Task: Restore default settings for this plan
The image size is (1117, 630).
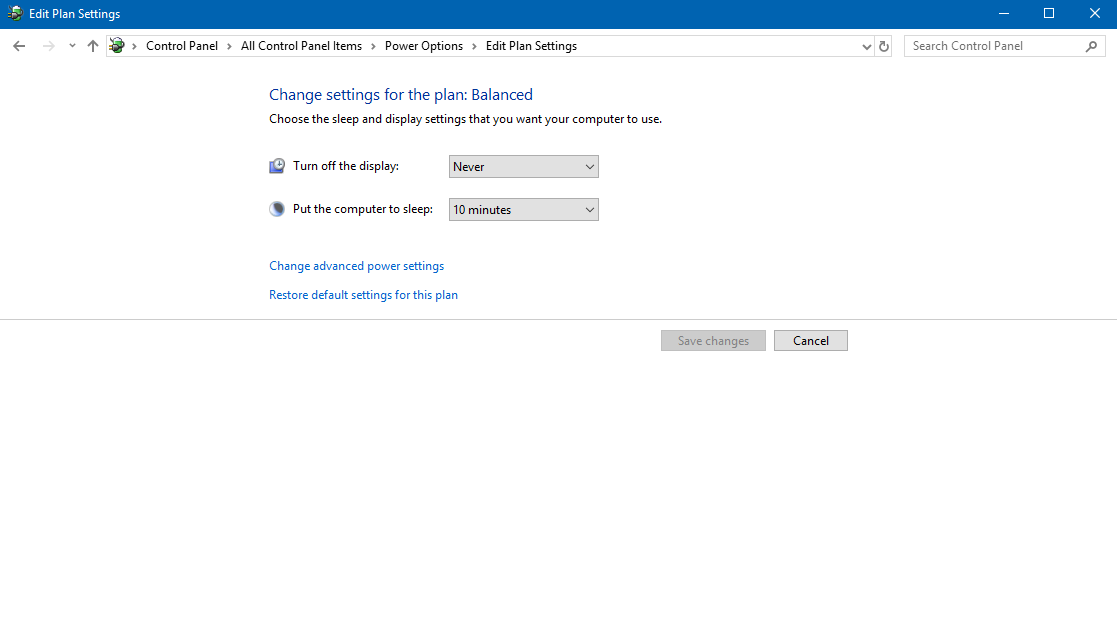Action: 363,295
